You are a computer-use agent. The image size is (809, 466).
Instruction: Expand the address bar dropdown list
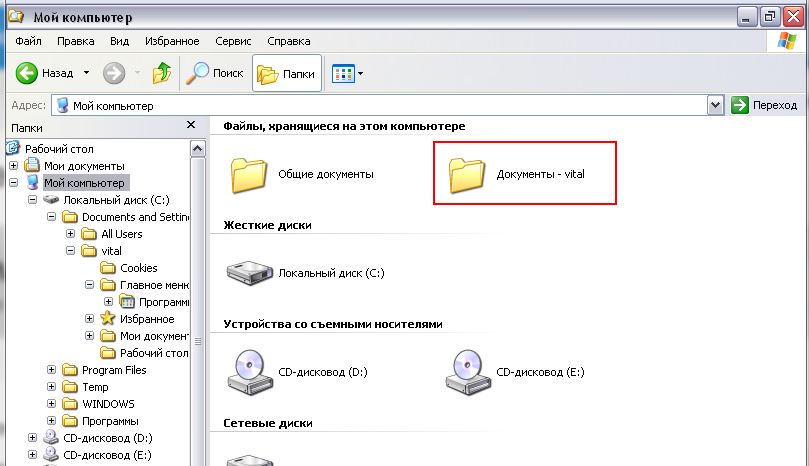point(715,106)
